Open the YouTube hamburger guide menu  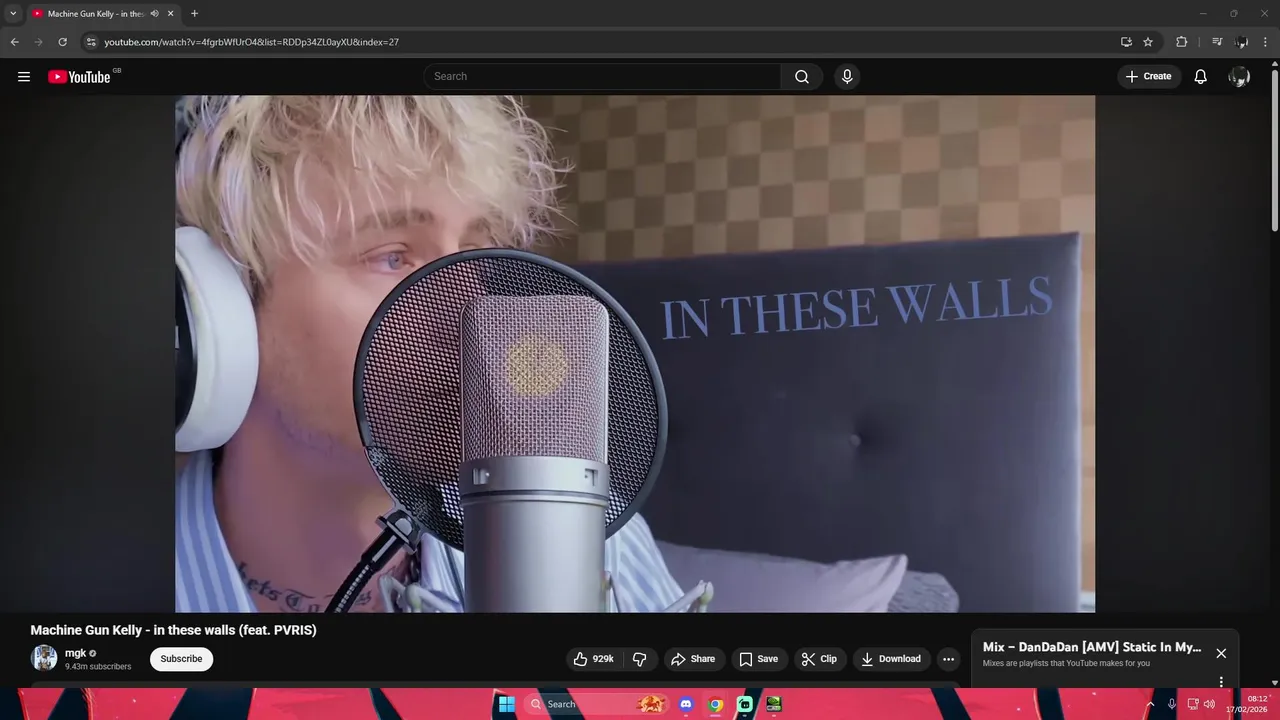point(24,76)
